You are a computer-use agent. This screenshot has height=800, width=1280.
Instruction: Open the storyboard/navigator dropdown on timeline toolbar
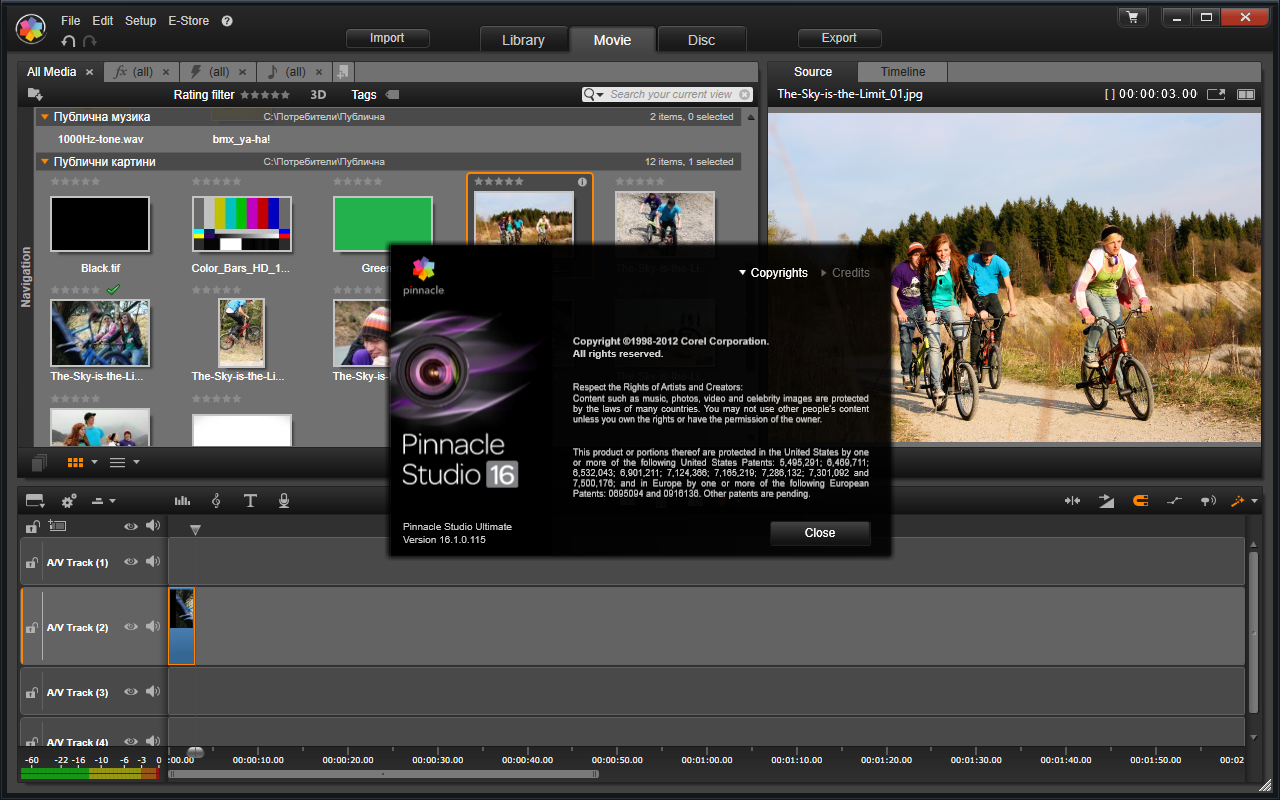36,501
